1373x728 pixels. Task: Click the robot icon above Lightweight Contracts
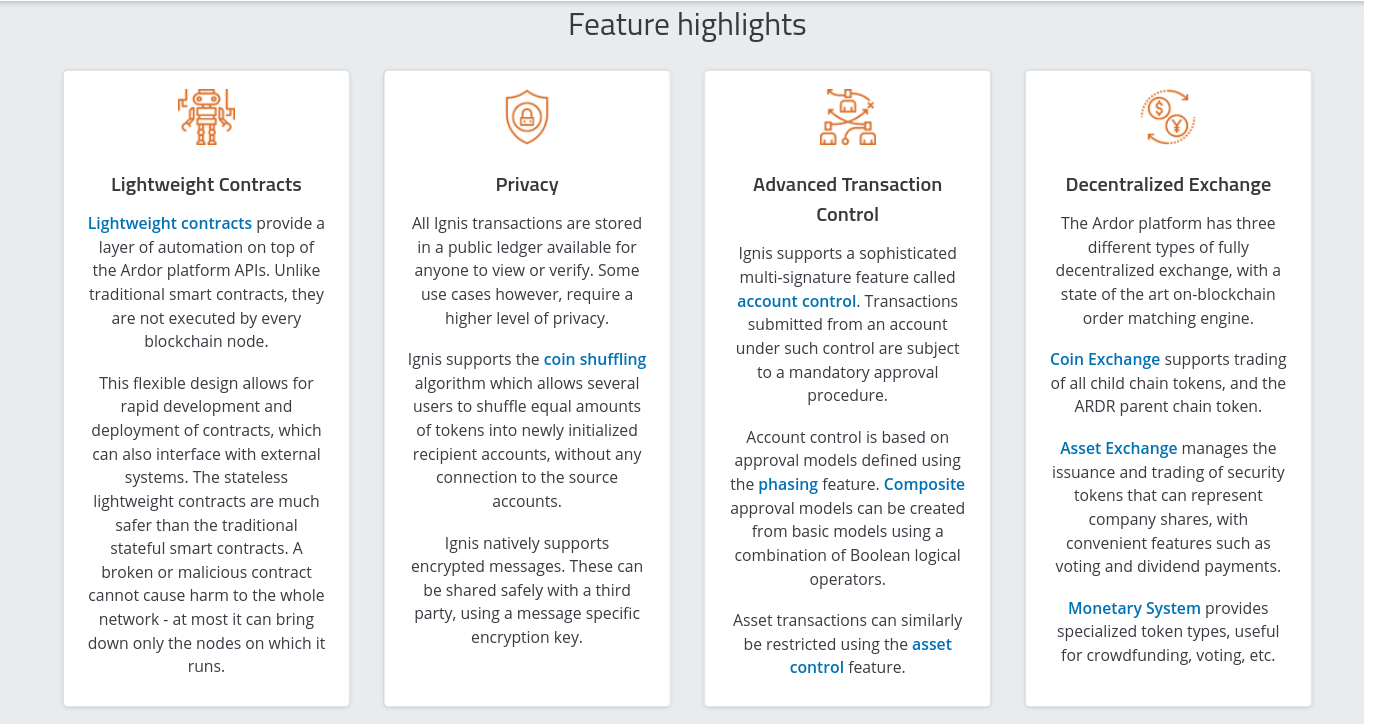pyautogui.click(x=206, y=117)
